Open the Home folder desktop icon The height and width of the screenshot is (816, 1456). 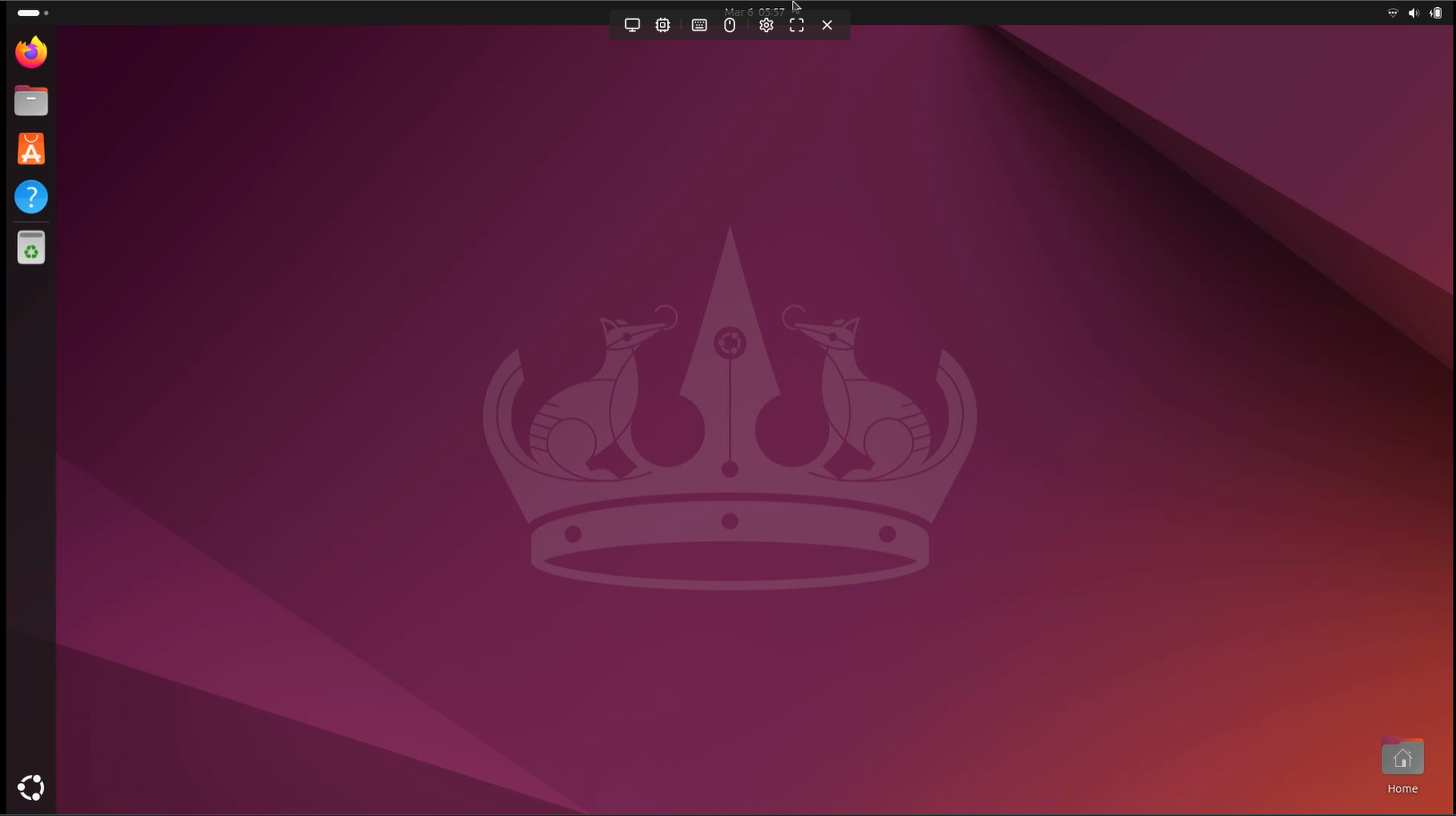(x=1402, y=766)
